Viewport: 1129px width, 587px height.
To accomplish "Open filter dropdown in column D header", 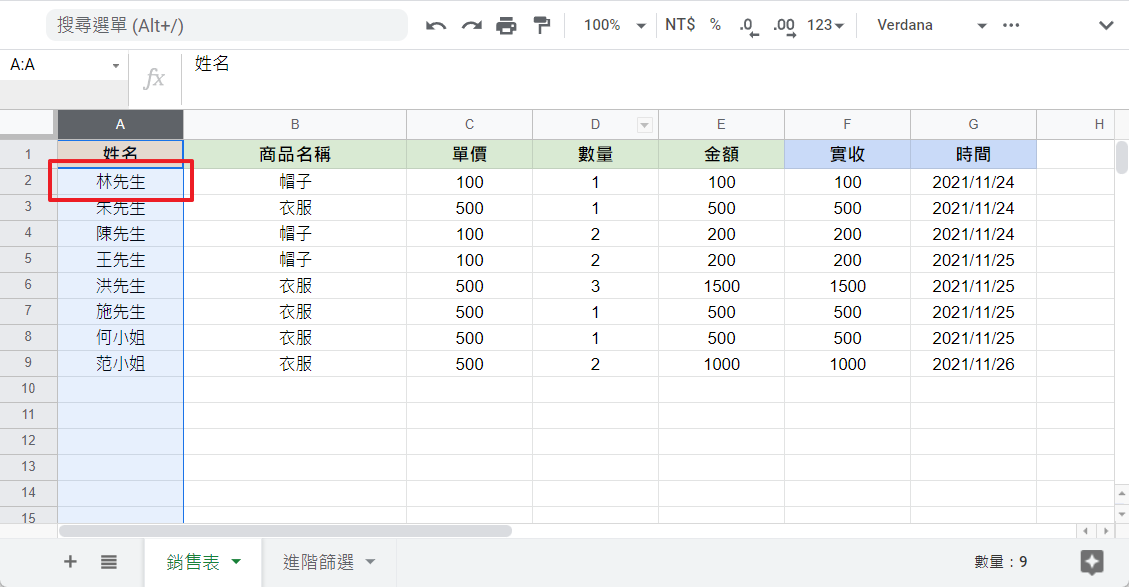I will 645,125.
